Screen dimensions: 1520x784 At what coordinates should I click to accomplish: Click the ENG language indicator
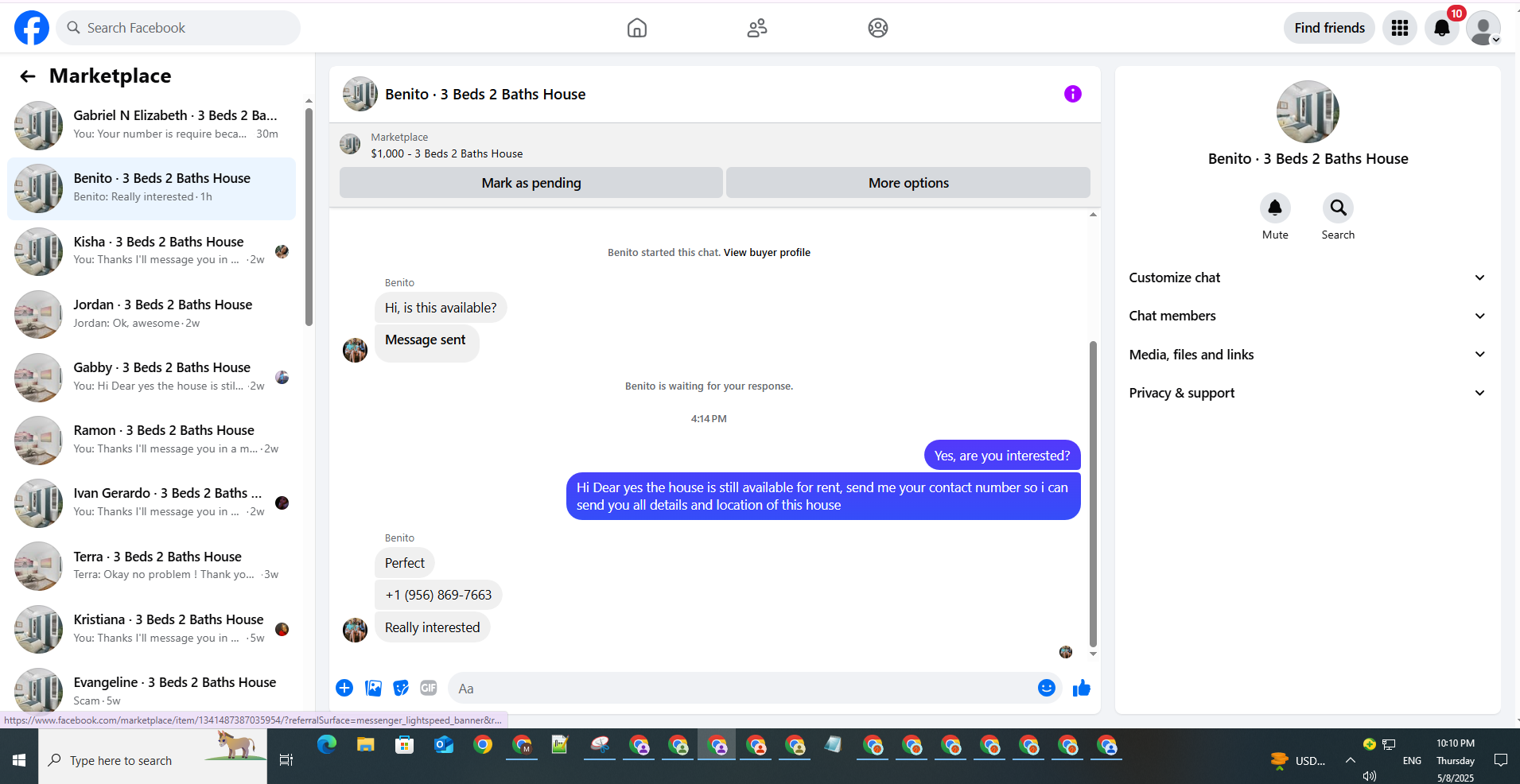click(x=1412, y=761)
